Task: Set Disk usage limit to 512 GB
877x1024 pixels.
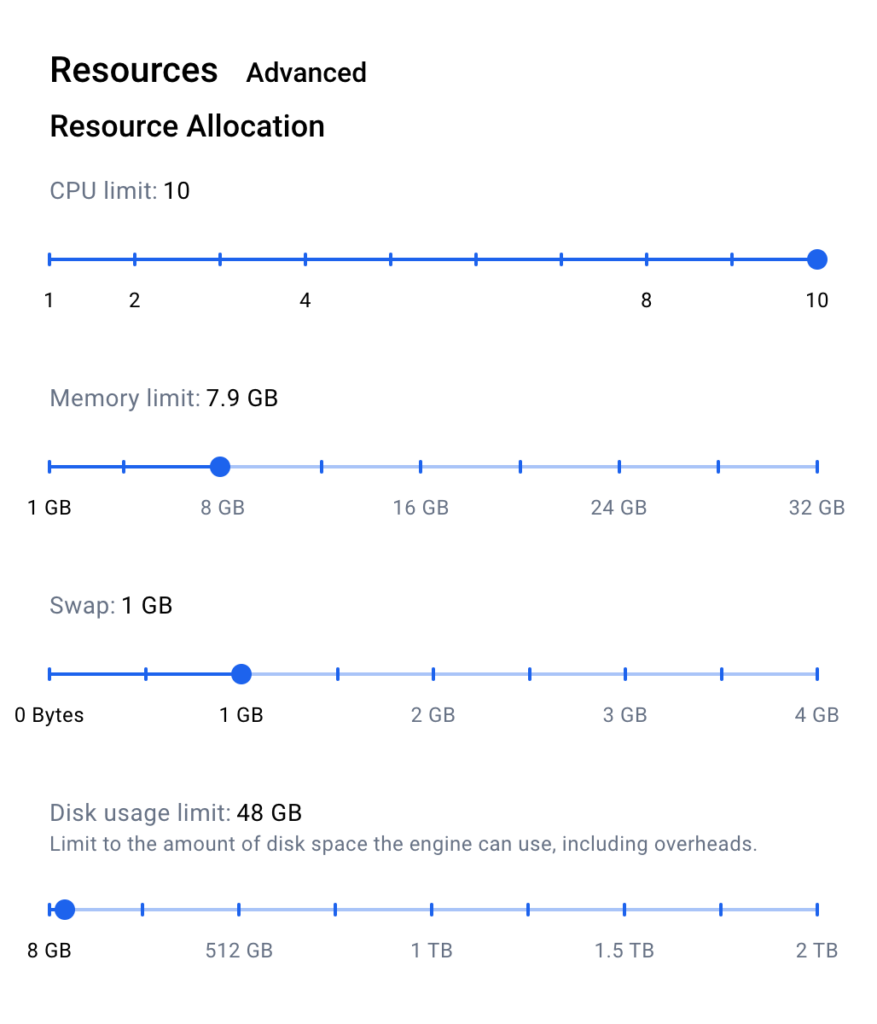Action: (x=239, y=910)
